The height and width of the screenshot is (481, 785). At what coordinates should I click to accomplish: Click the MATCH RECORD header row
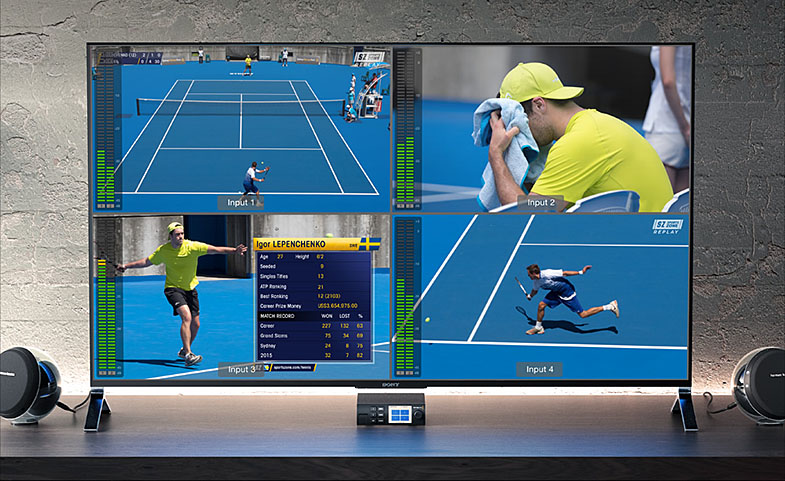pos(314,316)
